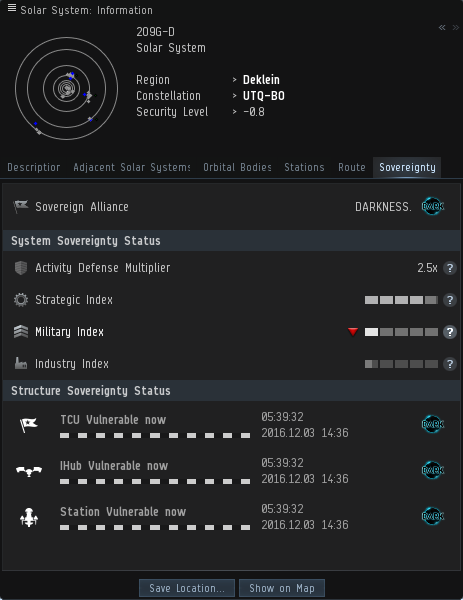Viewport: 463px width, 600px height.
Task: Open help for Activity Defense Multiplier
Action: (x=450, y=268)
